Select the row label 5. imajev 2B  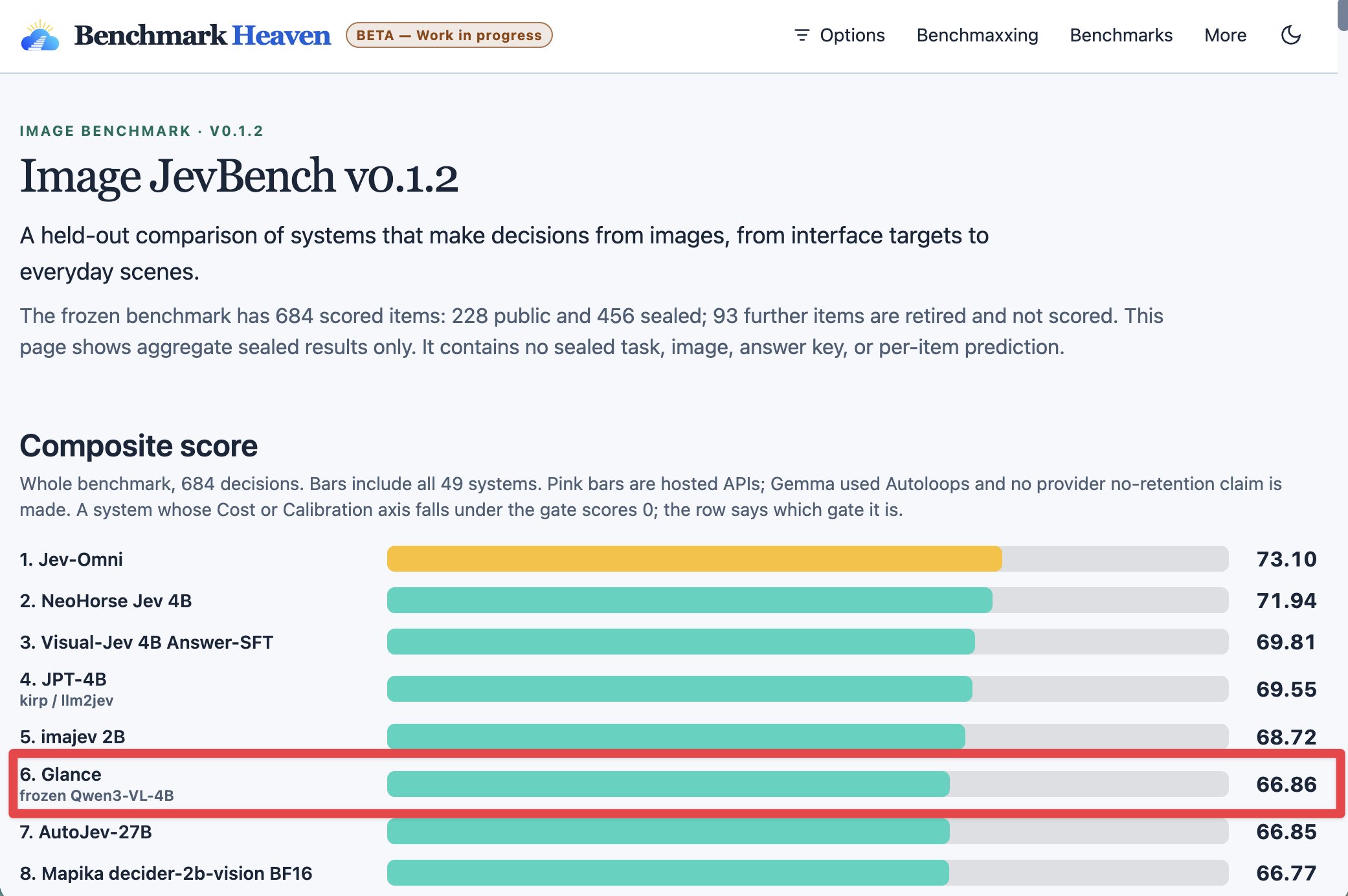pyautogui.click(x=73, y=737)
